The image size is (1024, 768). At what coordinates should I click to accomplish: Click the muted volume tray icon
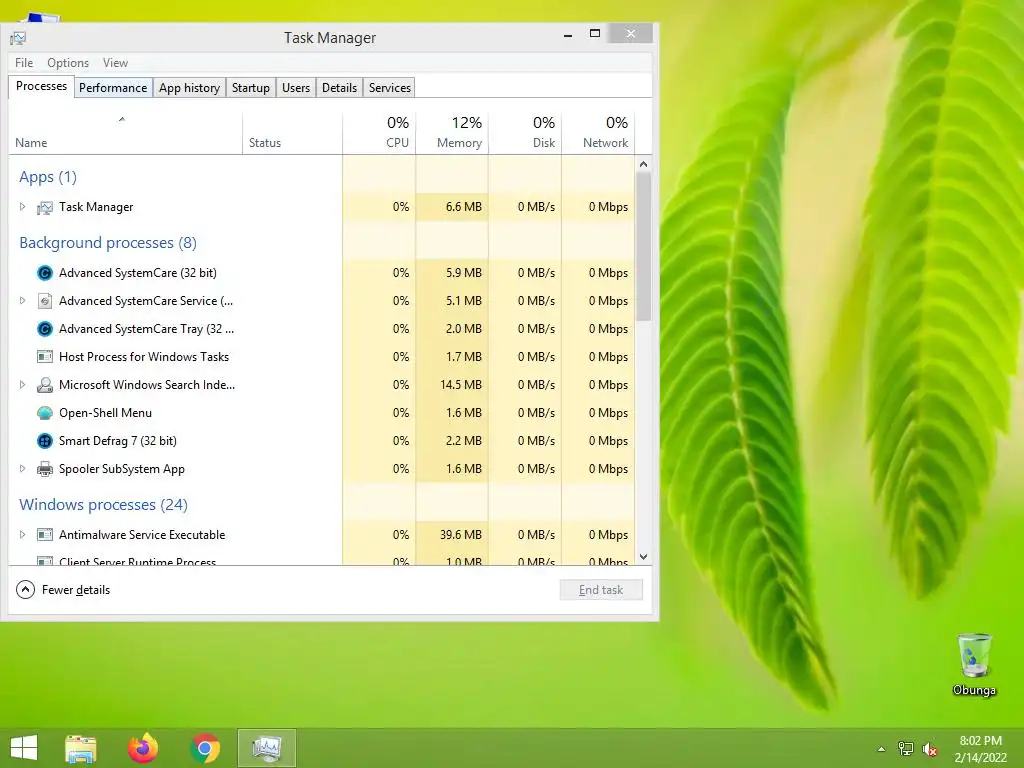pos(930,749)
